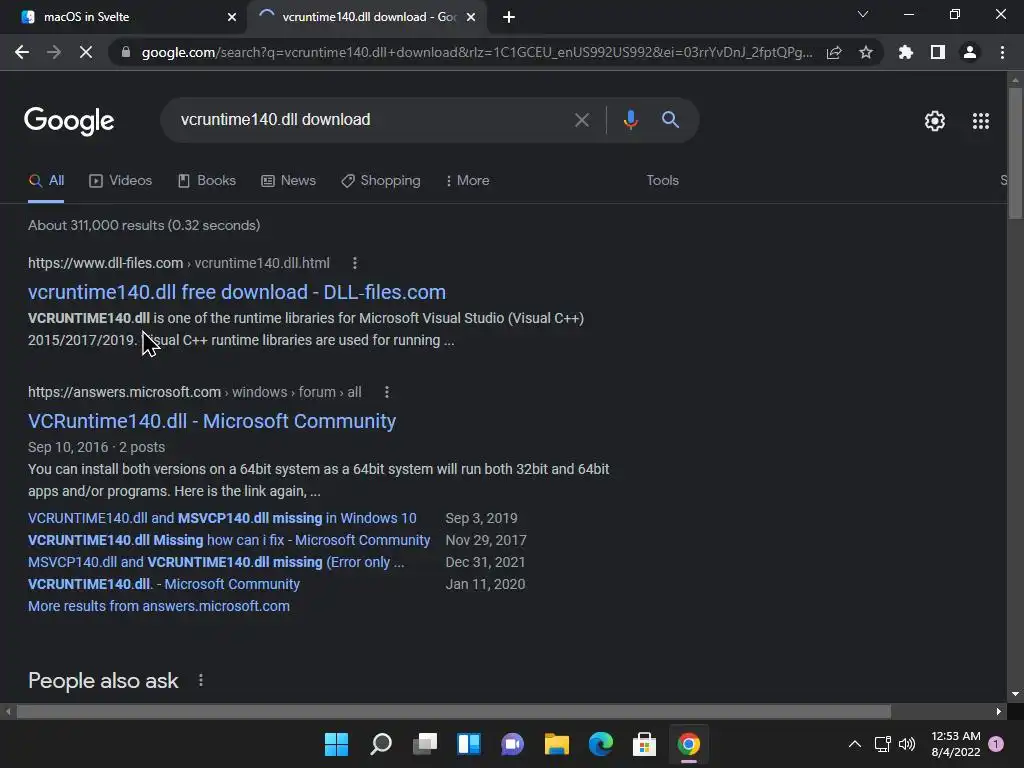
Task: Click the vertical scrollbar thumb
Action: [1015, 153]
